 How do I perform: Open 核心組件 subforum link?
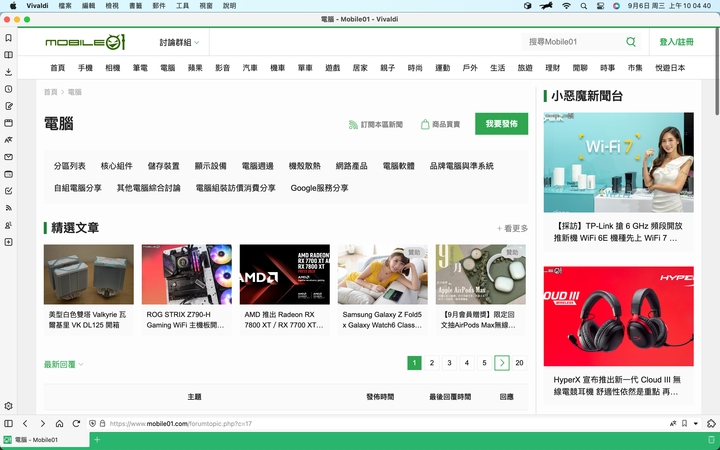tap(117, 166)
